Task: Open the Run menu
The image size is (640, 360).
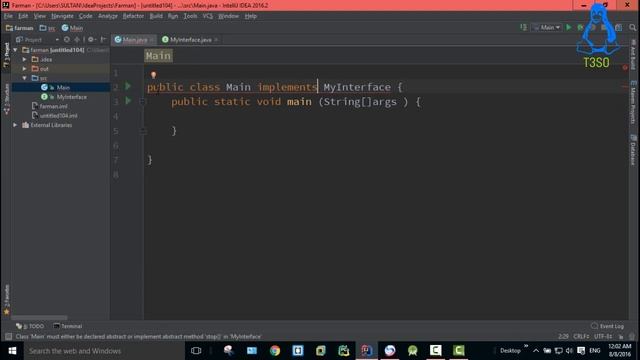Action: tap(173, 16)
